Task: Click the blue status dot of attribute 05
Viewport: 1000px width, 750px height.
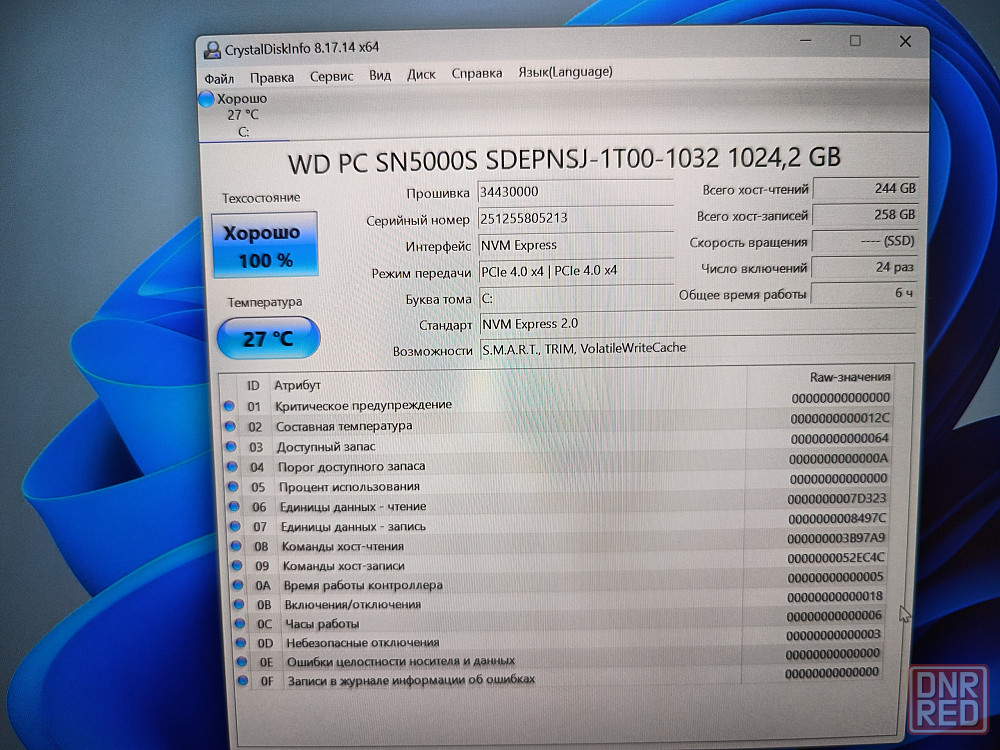Action: tap(233, 487)
